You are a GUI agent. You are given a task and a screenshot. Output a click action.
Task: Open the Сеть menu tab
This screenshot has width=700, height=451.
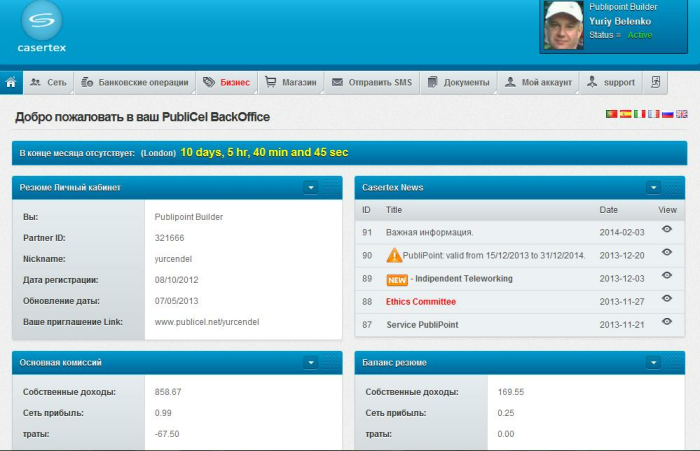(48, 83)
